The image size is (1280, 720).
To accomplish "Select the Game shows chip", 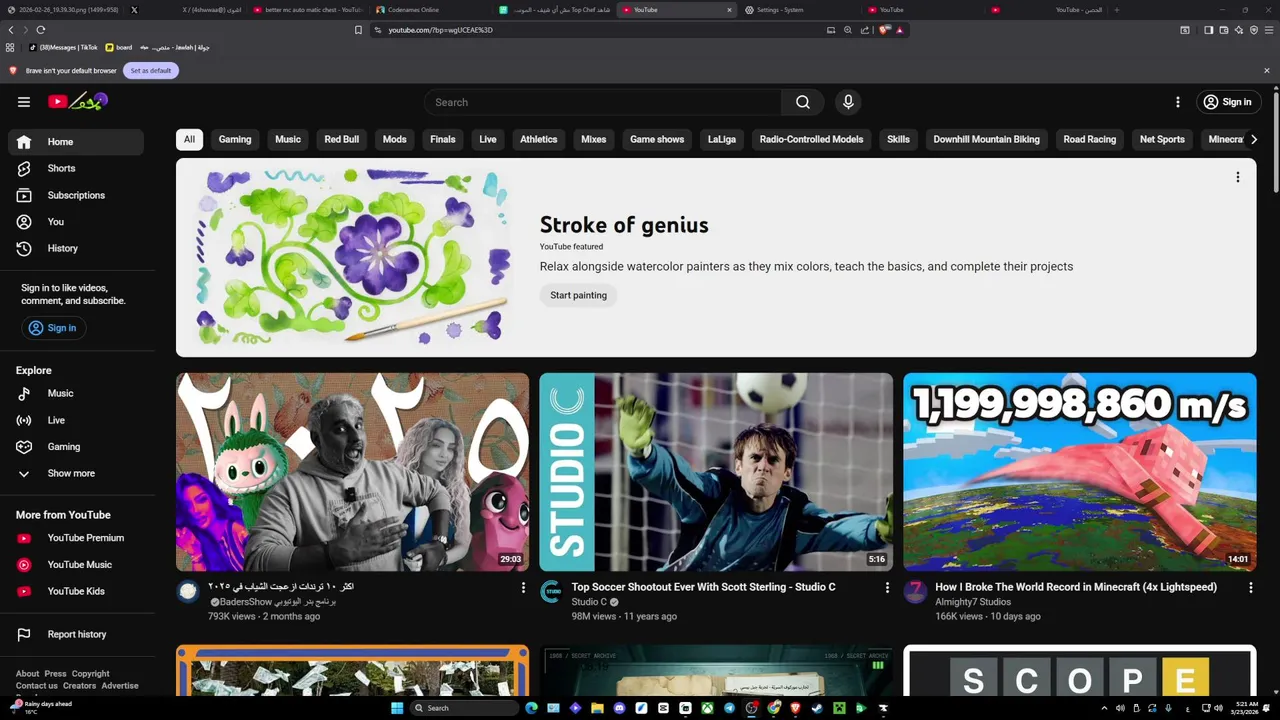I will pyautogui.click(x=657, y=140).
